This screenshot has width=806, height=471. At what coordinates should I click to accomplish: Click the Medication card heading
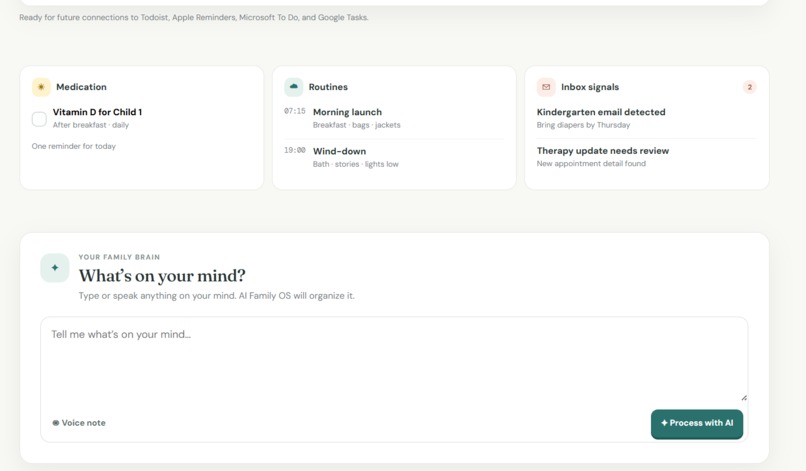point(81,87)
